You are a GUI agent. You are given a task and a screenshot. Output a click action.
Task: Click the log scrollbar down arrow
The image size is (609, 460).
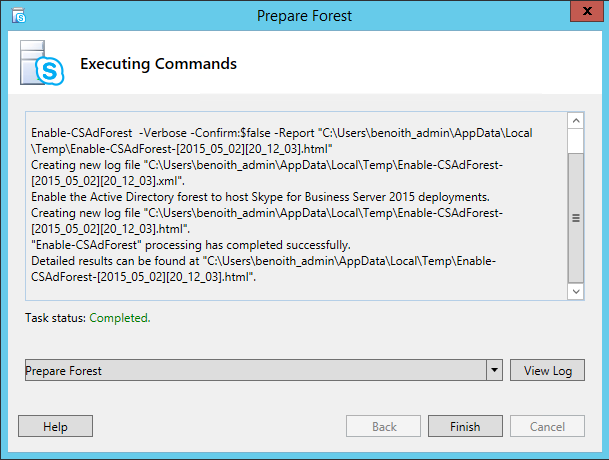pos(576,290)
